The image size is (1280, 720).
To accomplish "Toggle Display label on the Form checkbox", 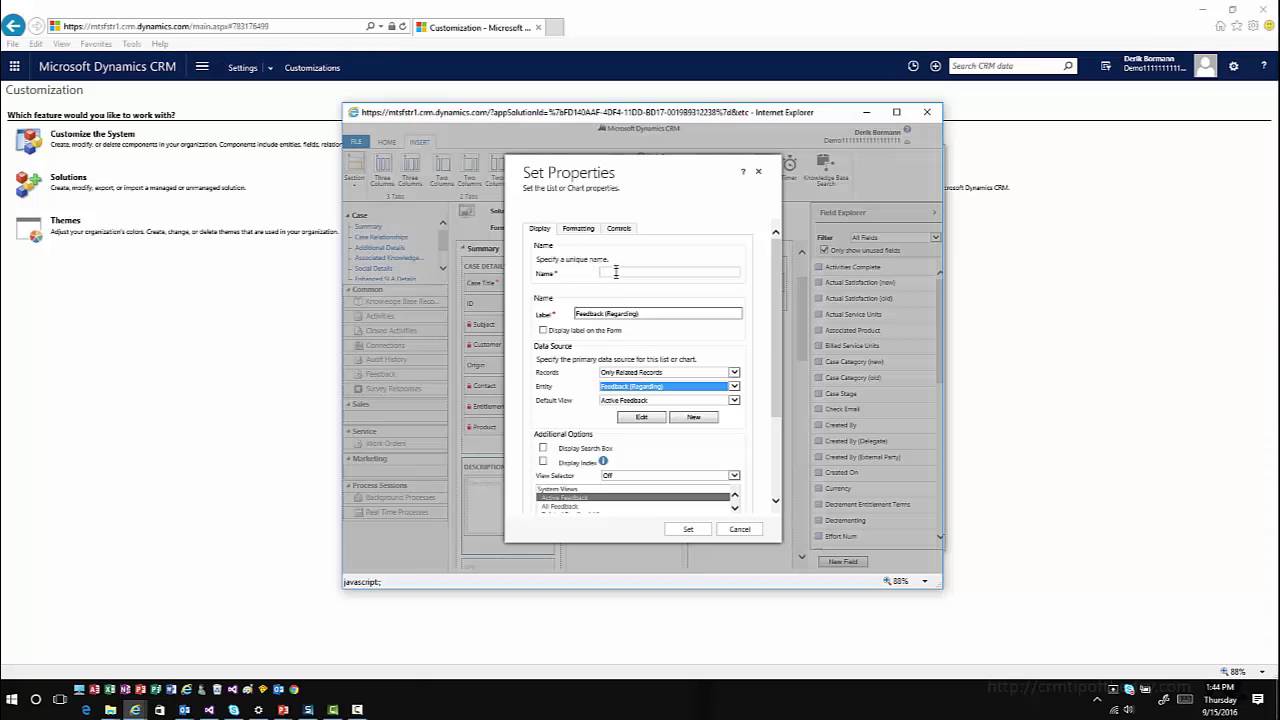I will click(x=543, y=330).
